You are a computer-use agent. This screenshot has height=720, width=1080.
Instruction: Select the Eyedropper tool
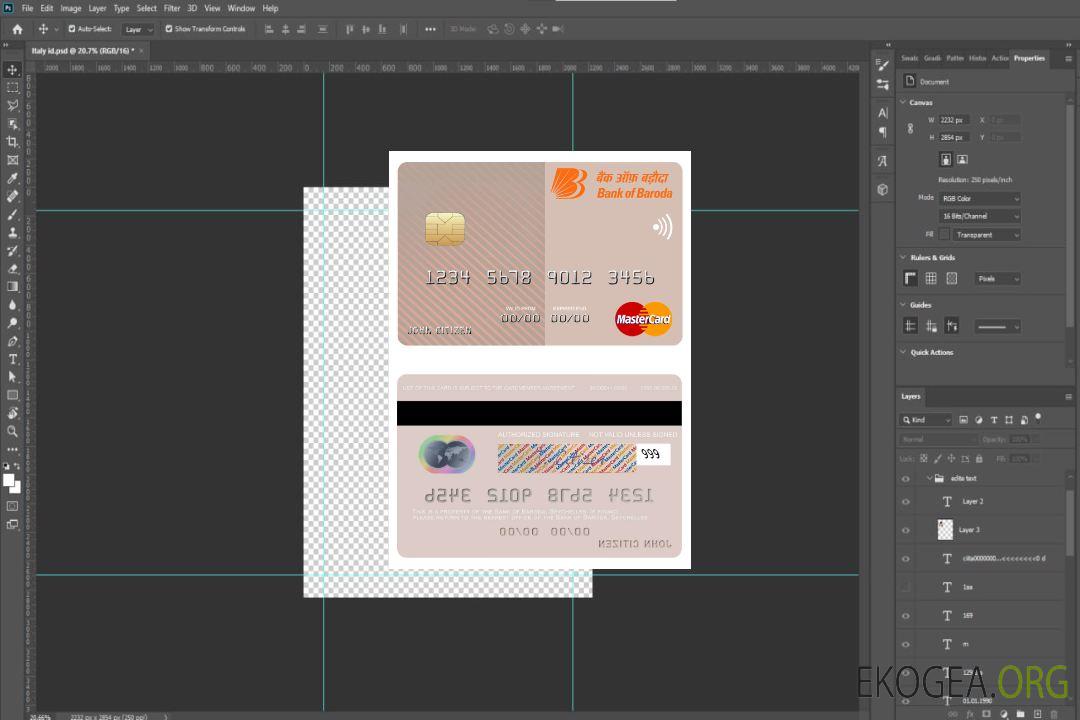click(12, 178)
